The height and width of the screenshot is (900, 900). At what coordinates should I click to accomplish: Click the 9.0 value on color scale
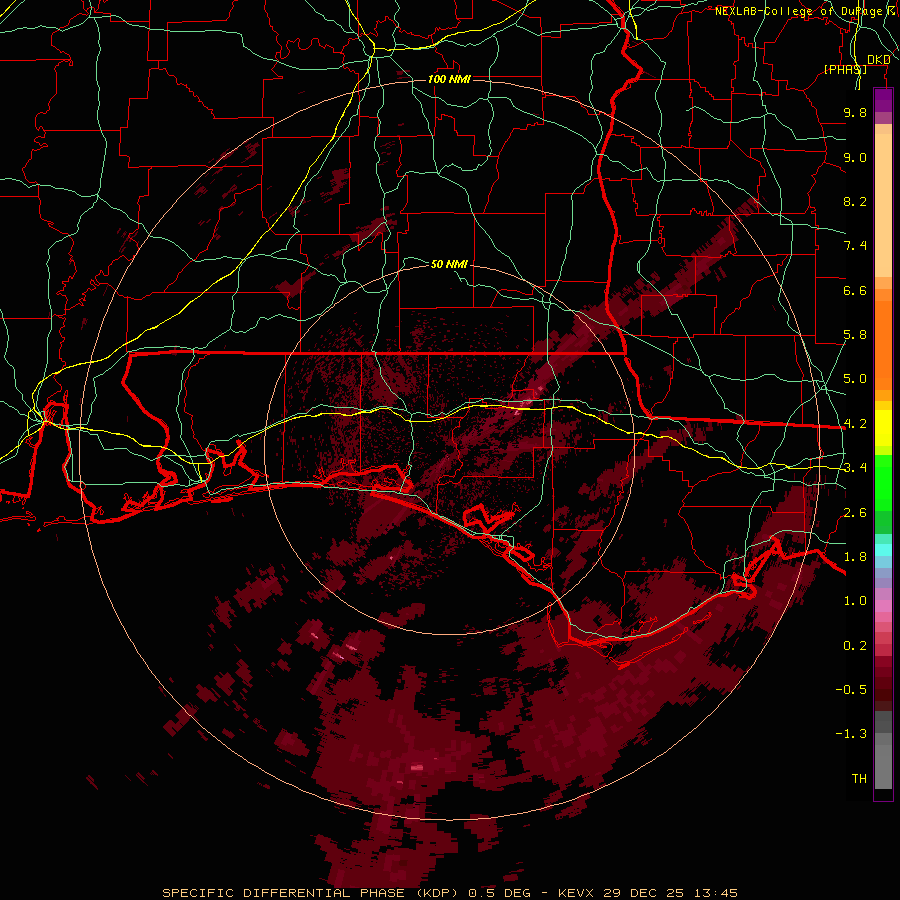855,157
